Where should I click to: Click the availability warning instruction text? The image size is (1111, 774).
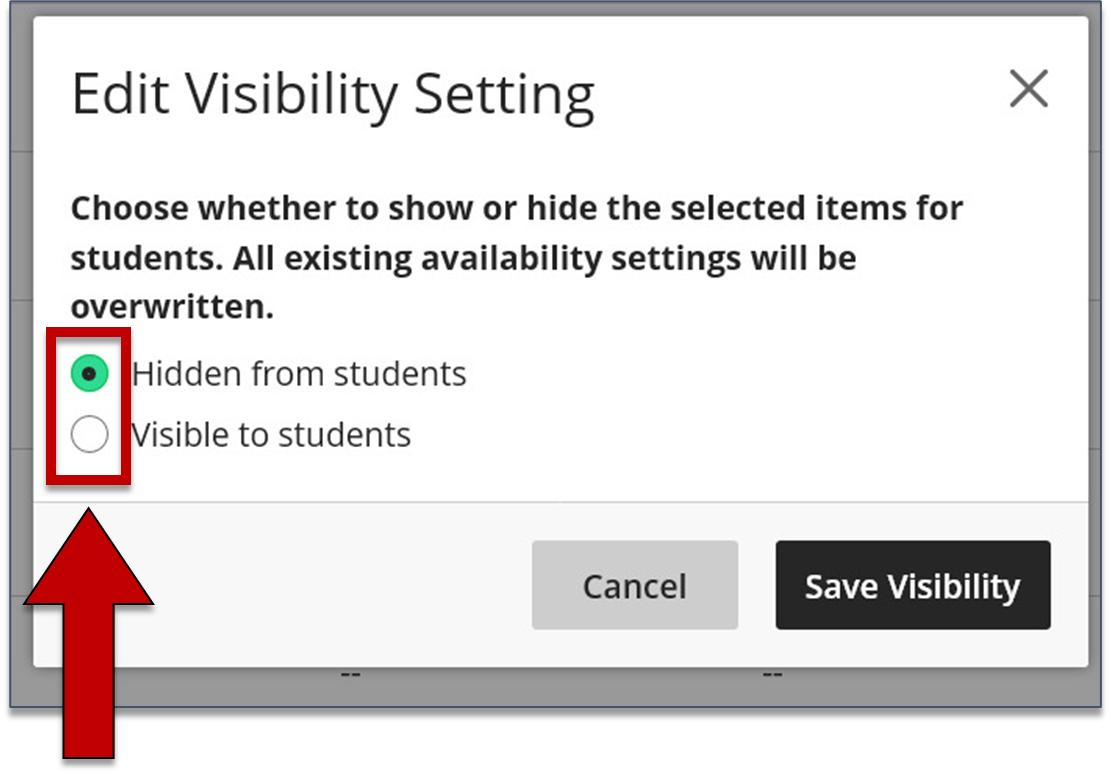point(516,257)
